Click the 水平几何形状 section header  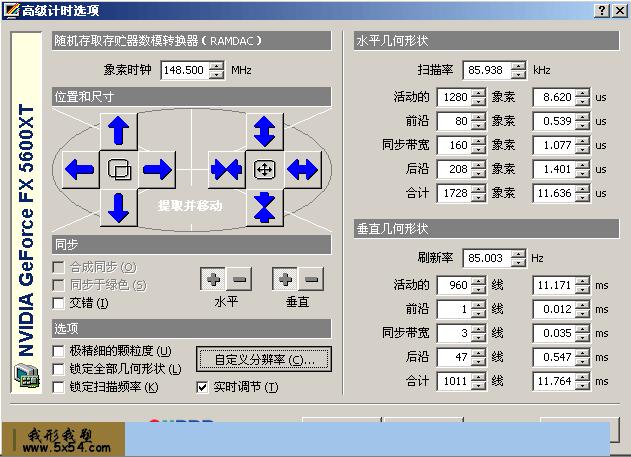[486, 41]
